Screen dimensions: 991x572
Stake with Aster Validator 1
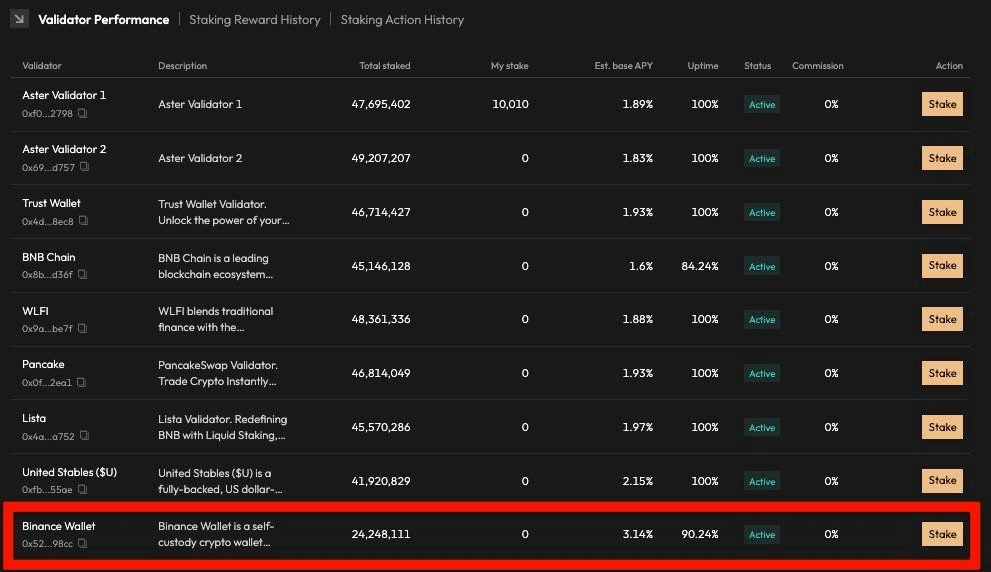coord(942,104)
